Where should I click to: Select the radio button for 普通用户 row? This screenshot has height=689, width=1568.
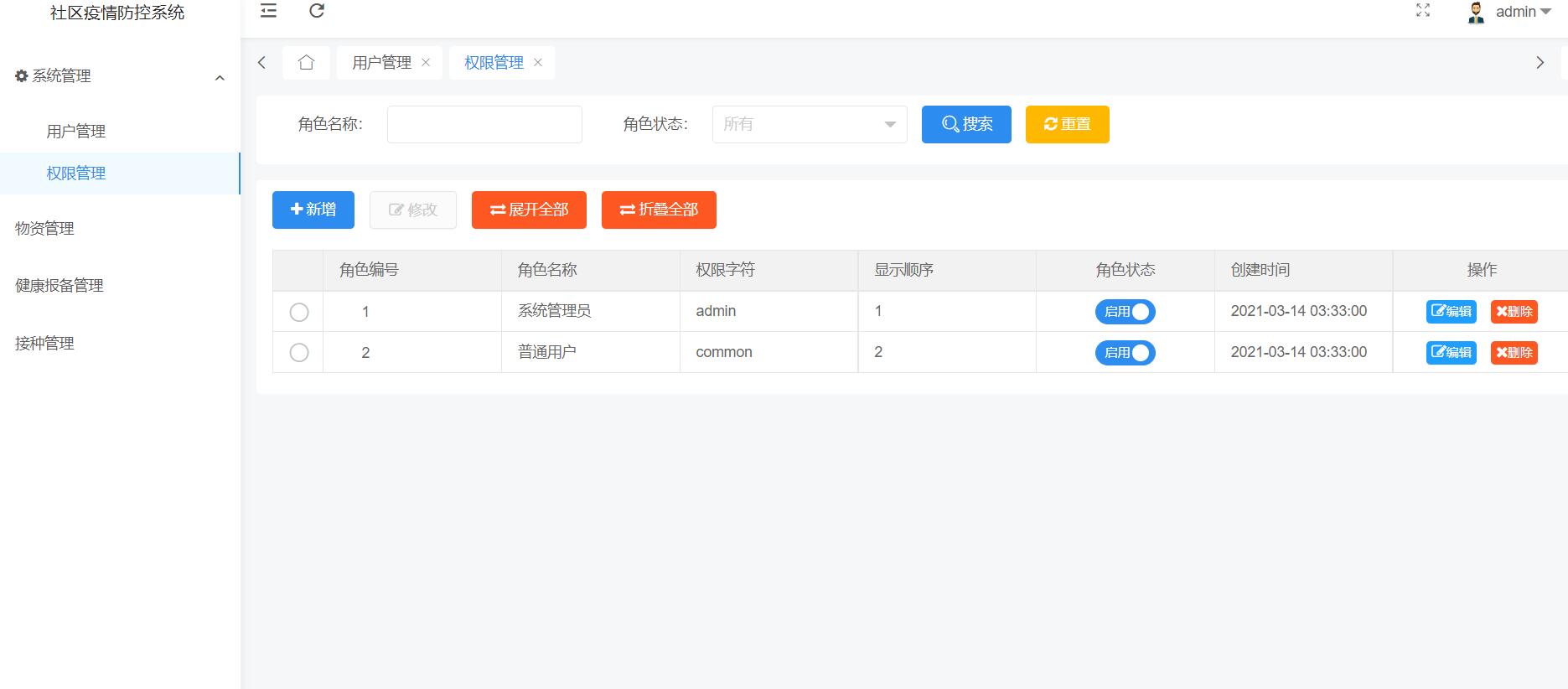click(x=299, y=353)
